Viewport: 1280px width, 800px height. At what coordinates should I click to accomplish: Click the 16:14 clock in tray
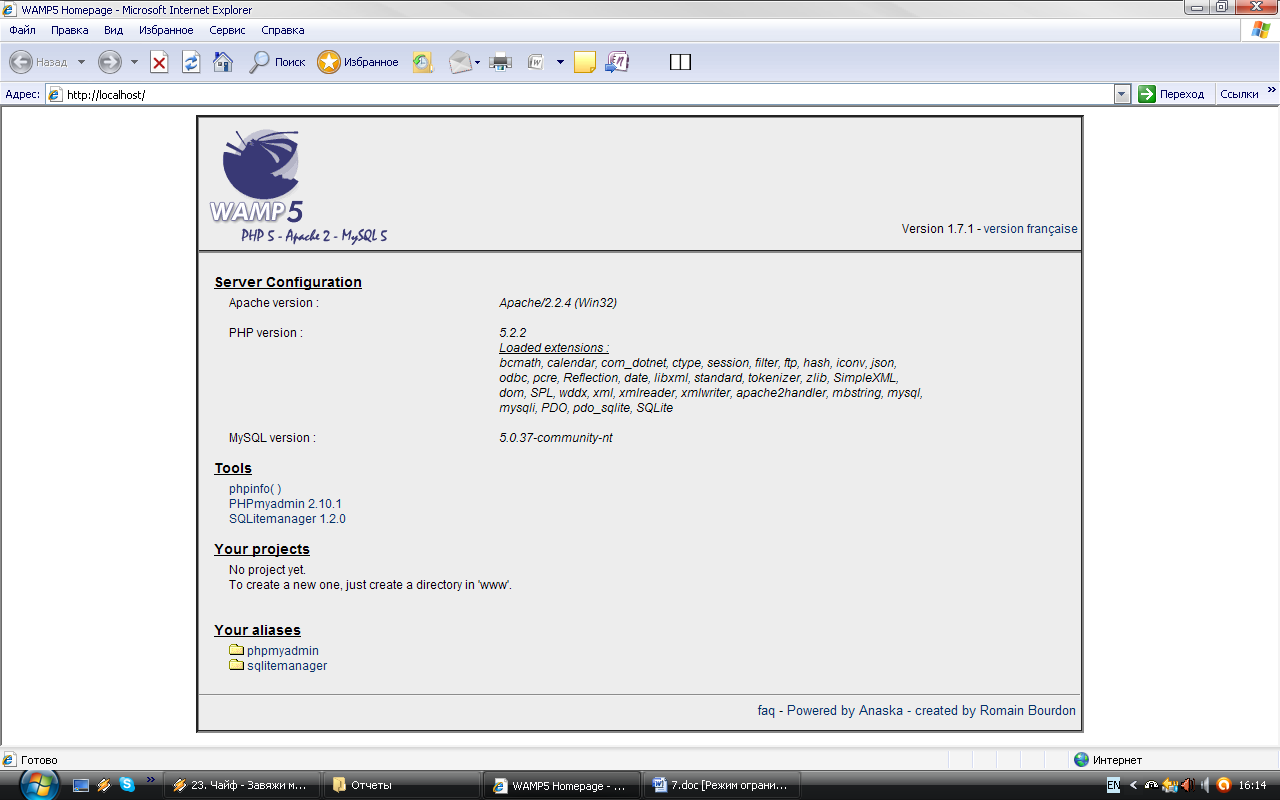(x=1252, y=785)
